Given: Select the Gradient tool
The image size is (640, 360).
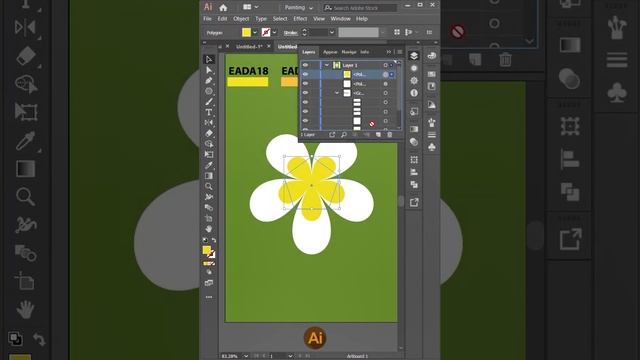Looking at the screenshot, I should coord(209,176).
